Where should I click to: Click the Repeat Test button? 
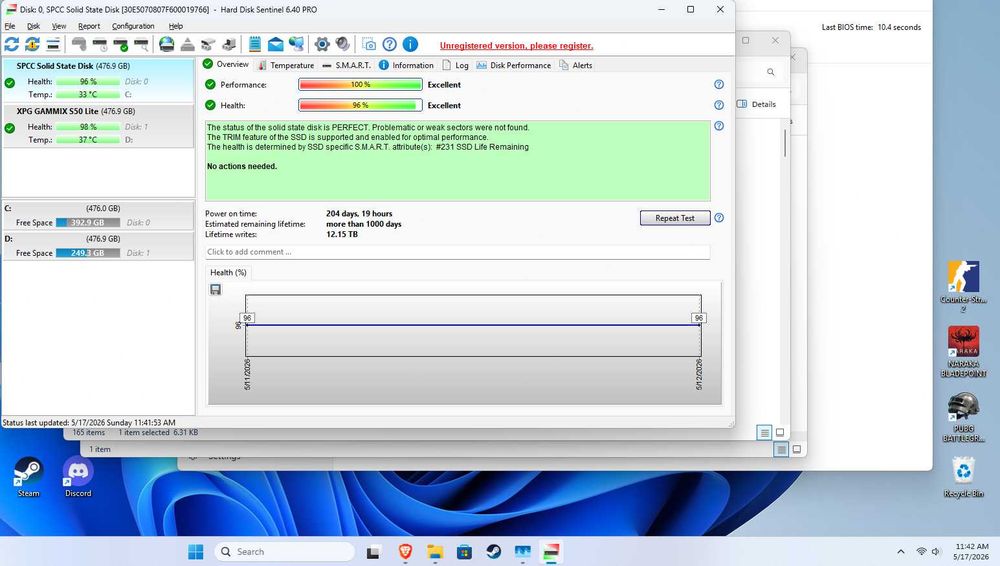pyautogui.click(x=675, y=218)
